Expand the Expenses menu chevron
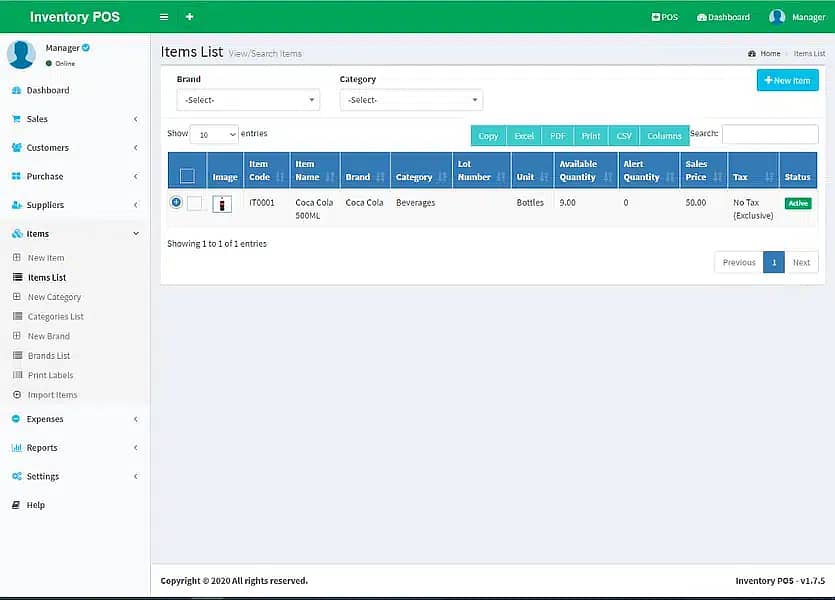835x600 pixels. 136,419
